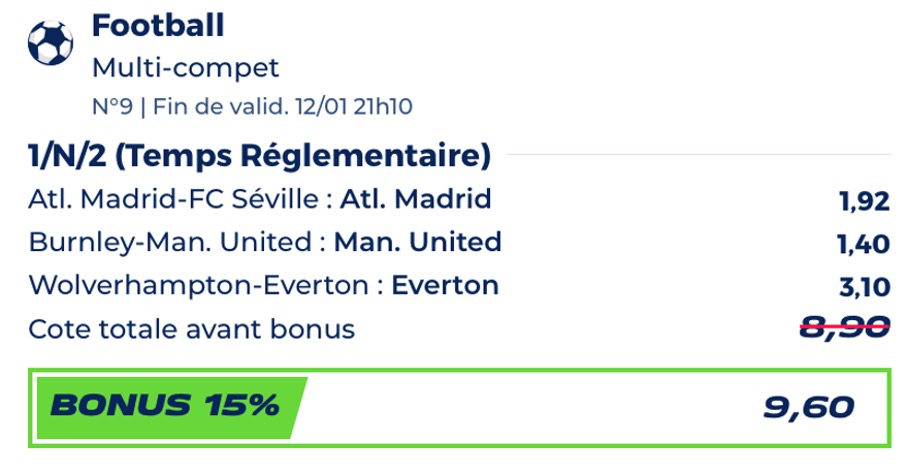Open the Atl. Madrid-FC Séville match
Viewport: 908px width, 472px height.
(176, 200)
